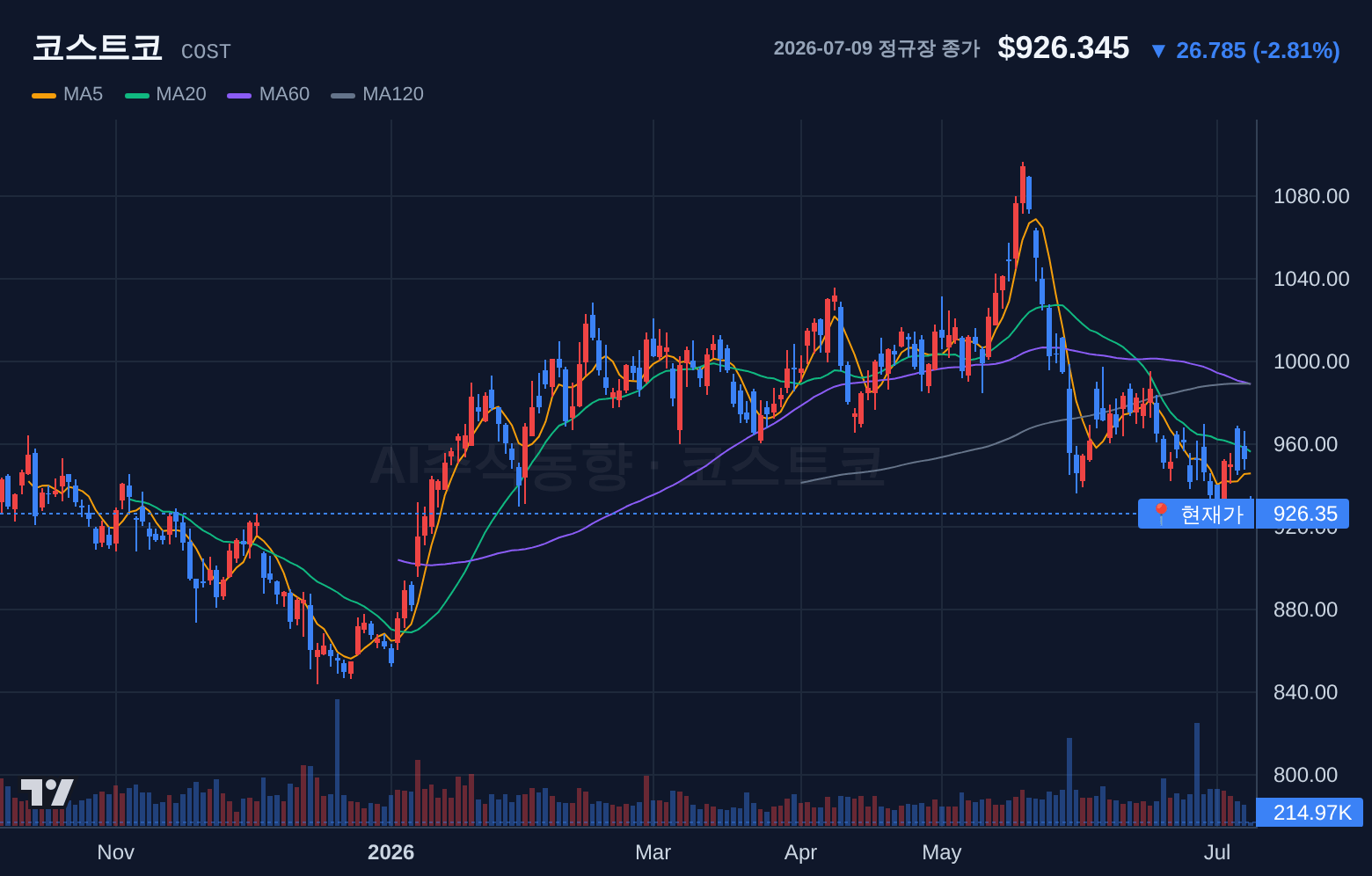Click the 현재가 current price marker
Screen dimensions: 1372x876
point(1196,514)
